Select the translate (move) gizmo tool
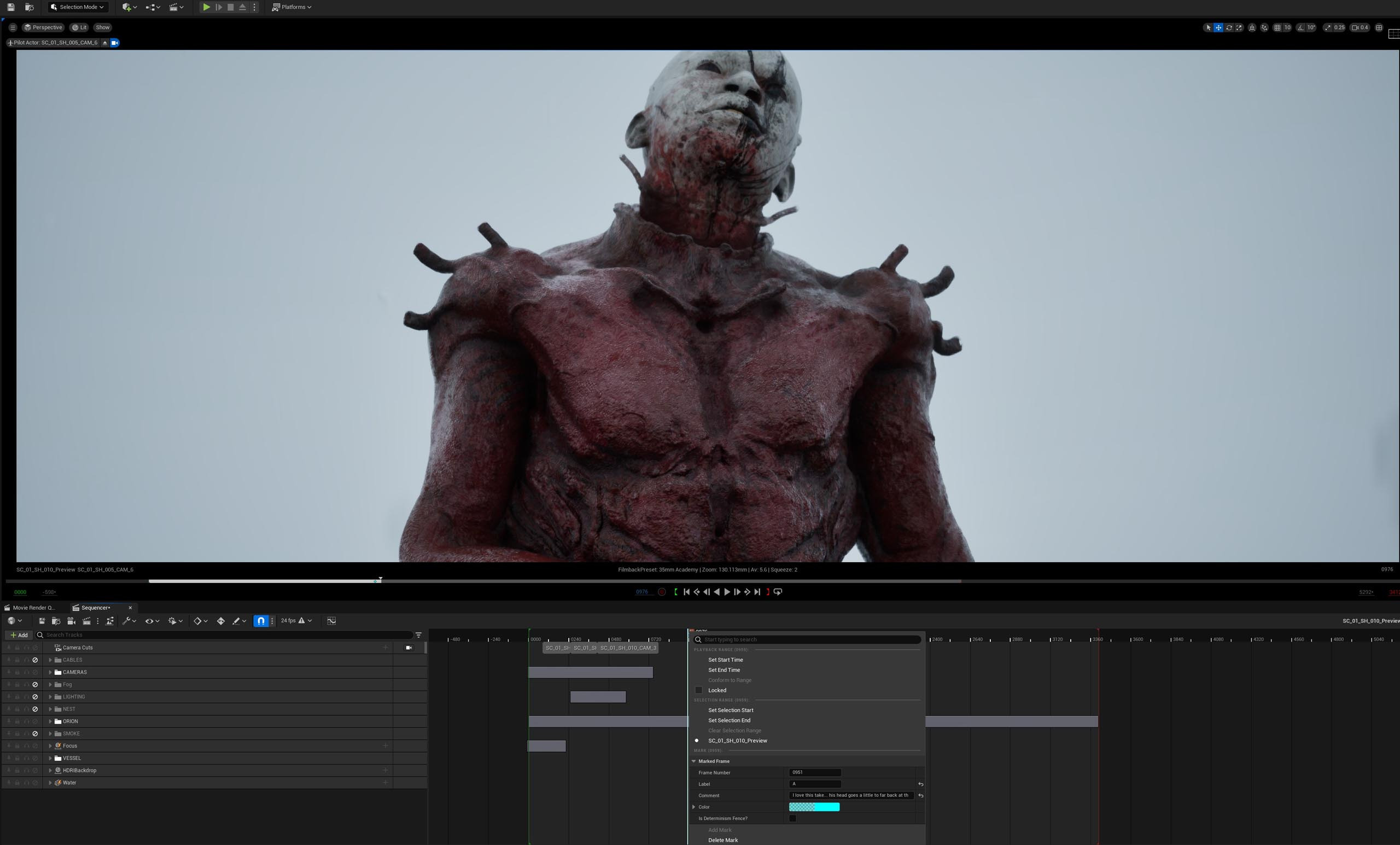Screen dimensions: 1400x845 point(1218,27)
